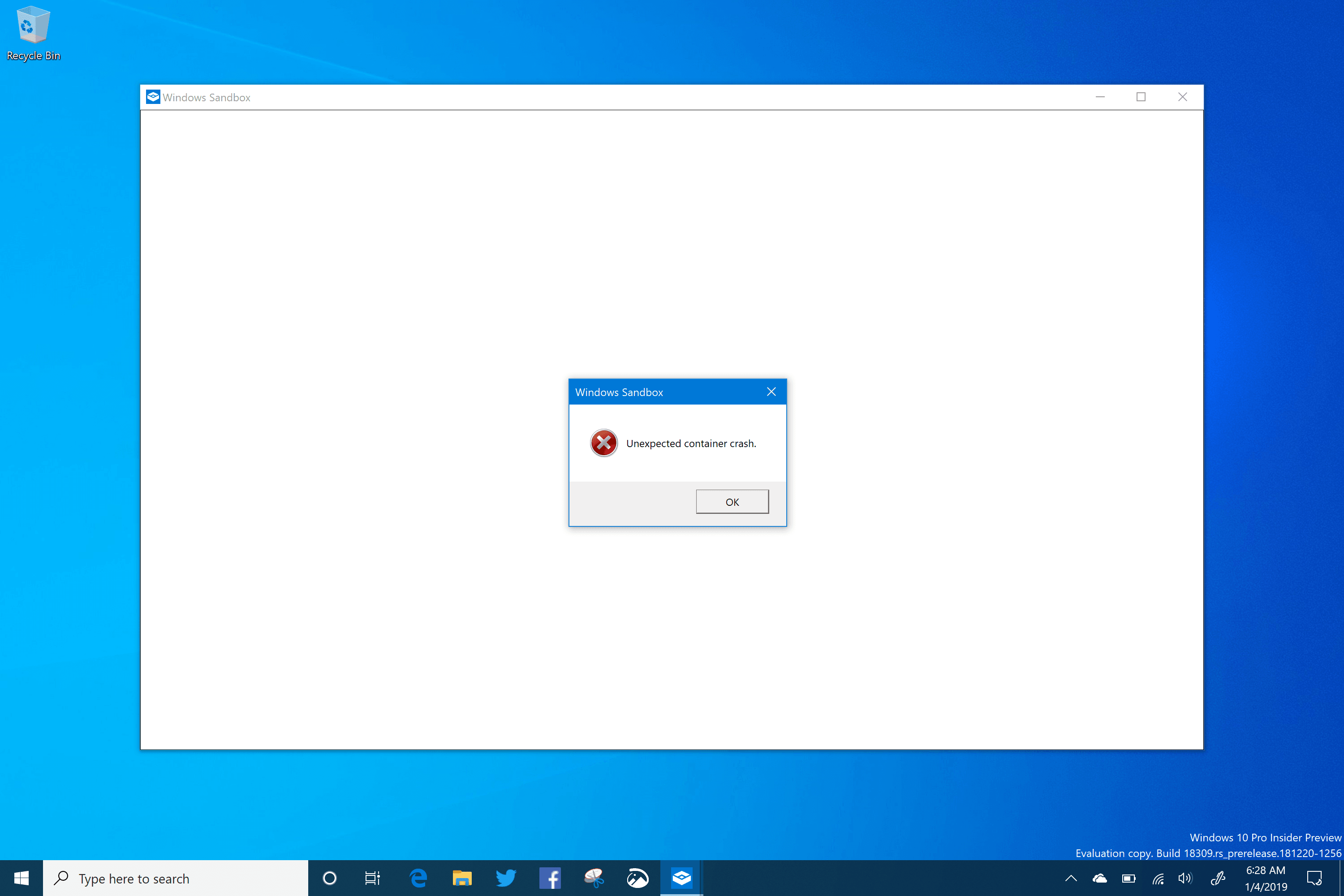Select Windows Sandbox taskbar button

(682, 878)
